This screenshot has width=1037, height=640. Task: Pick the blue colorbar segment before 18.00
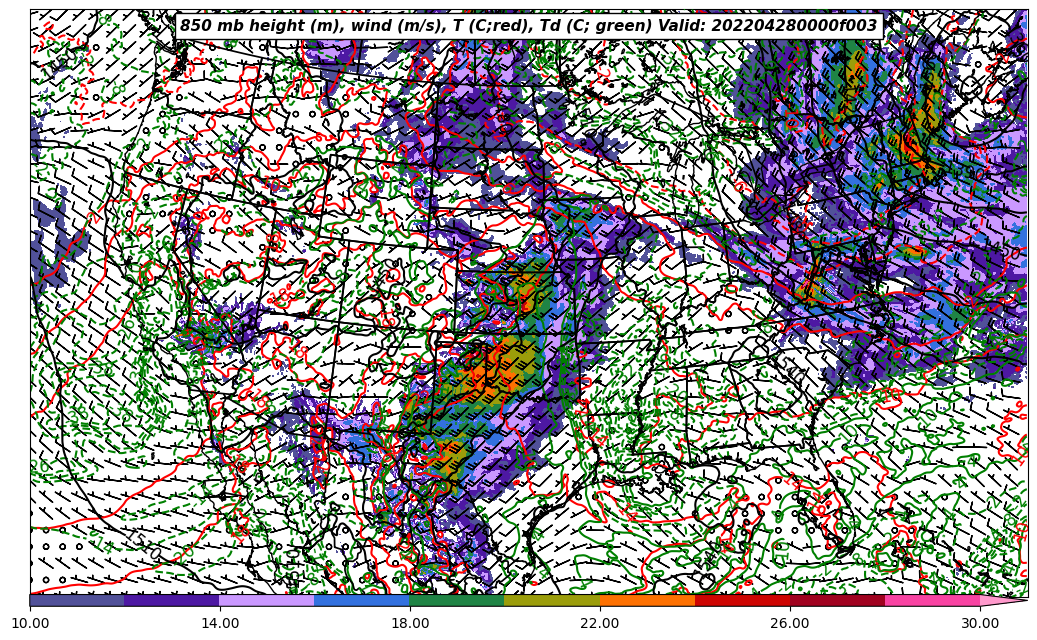tap(362, 600)
